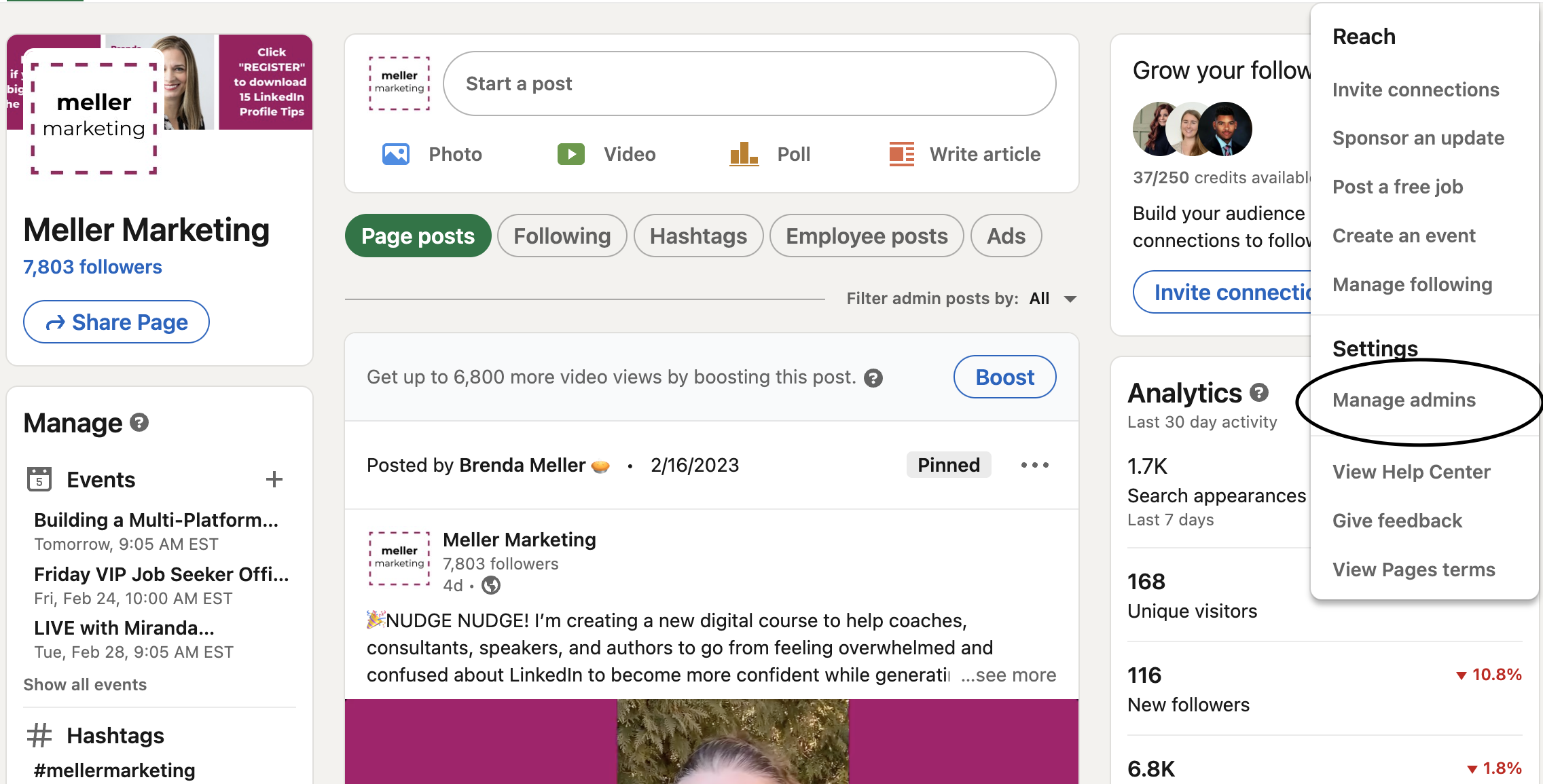The image size is (1543, 784).
Task: Click the question mark icon after the boost message
Action: tap(873, 378)
